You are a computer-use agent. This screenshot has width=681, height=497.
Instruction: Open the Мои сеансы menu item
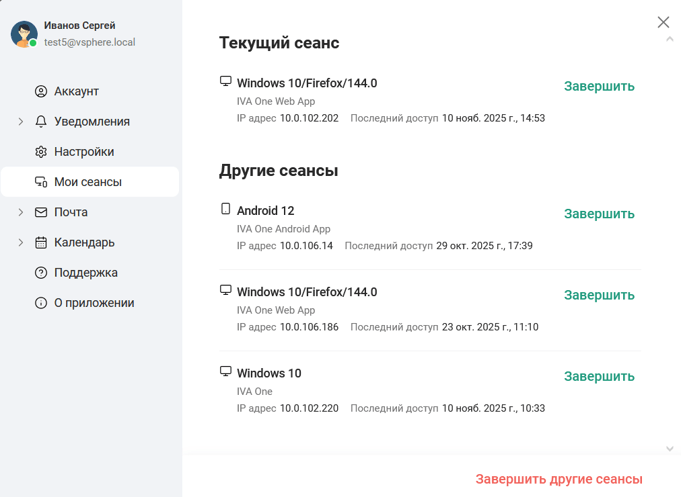click(x=88, y=182)
